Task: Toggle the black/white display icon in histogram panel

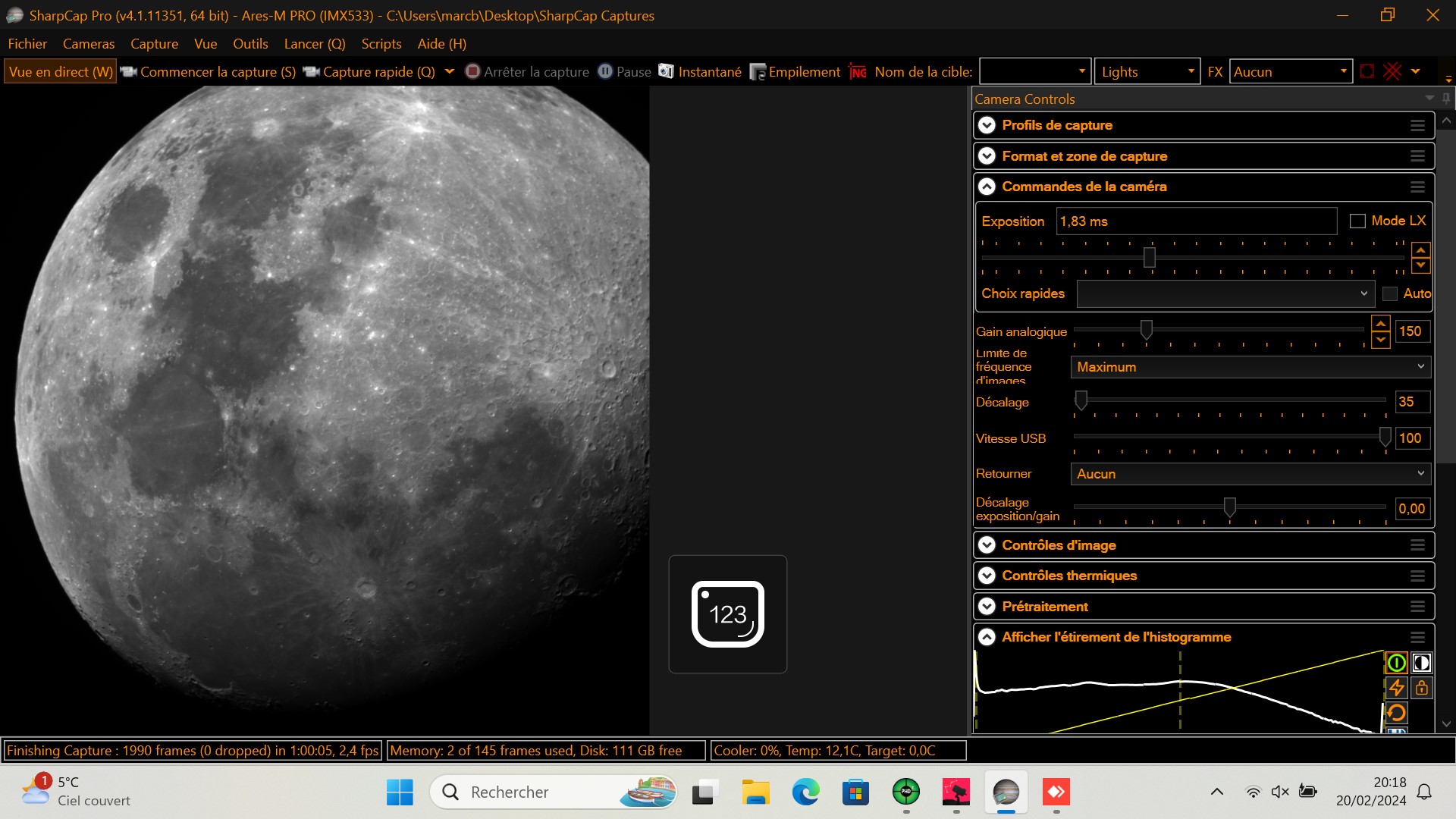Action: pos(1422,662)
